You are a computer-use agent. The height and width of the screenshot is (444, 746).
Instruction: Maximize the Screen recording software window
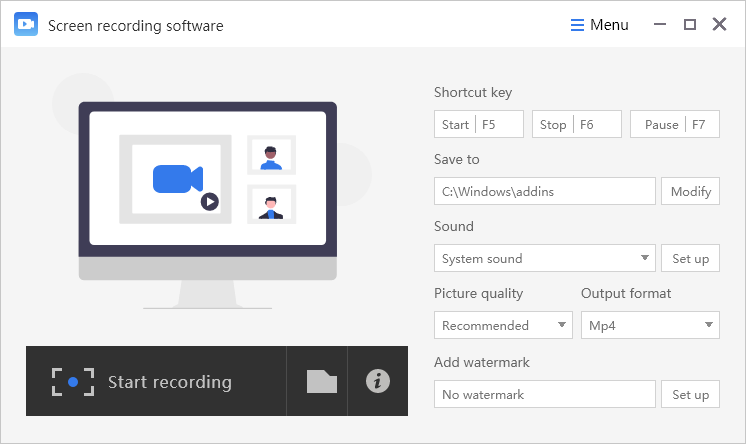690,24
